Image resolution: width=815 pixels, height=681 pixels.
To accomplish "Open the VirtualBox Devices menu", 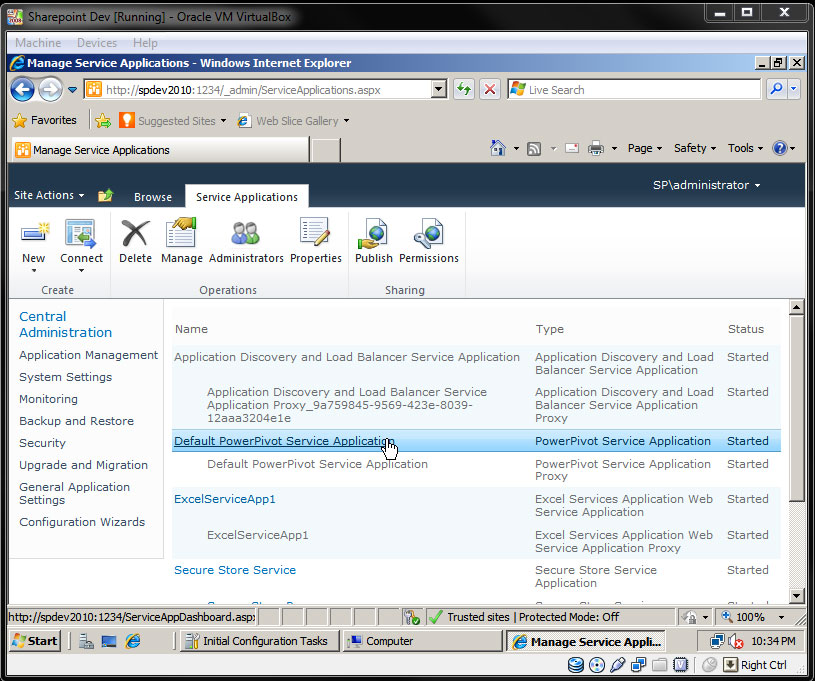I will (97, 43).
